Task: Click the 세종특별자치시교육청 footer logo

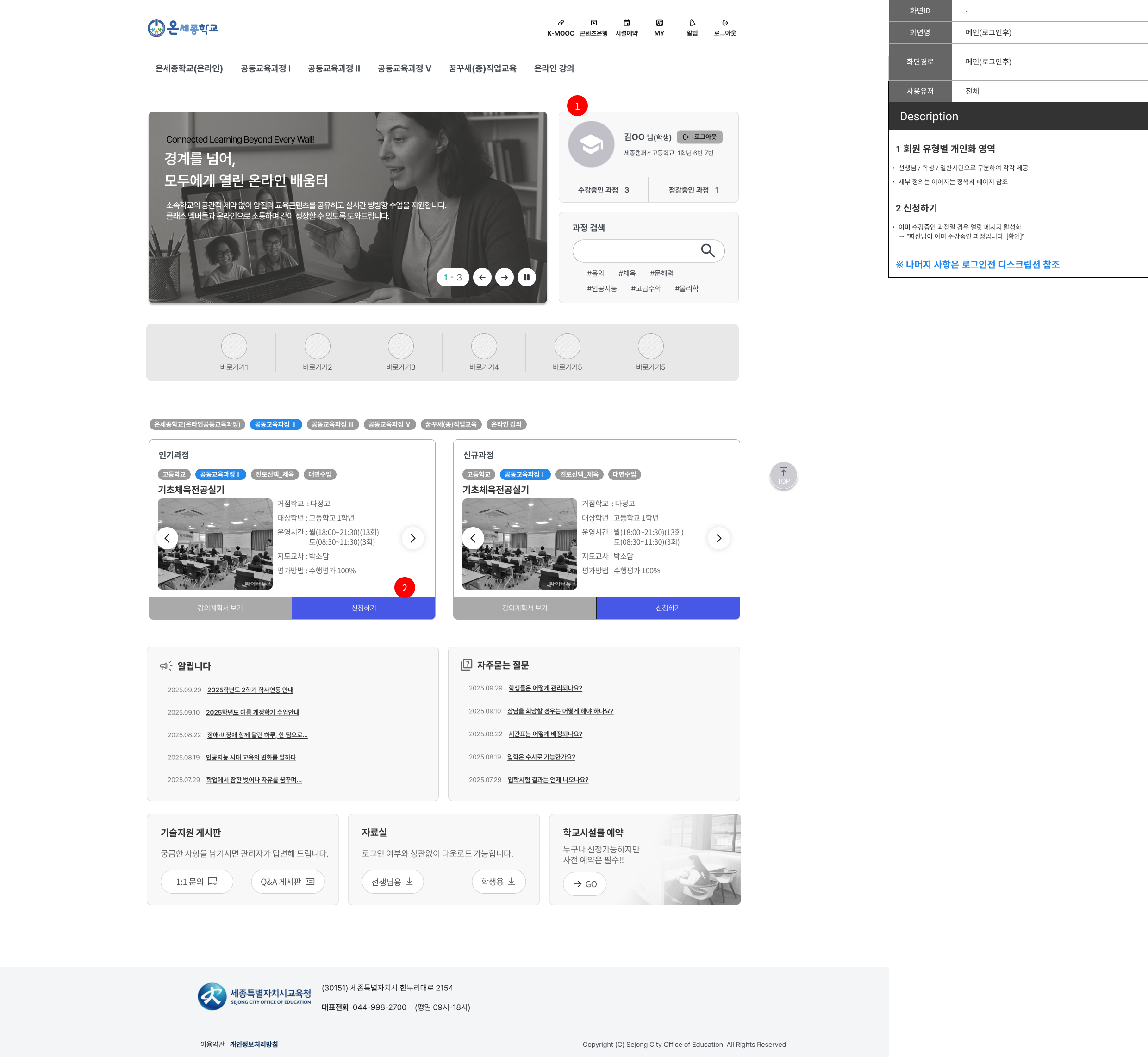Action: pyautogui.click(x=254, y=997)
